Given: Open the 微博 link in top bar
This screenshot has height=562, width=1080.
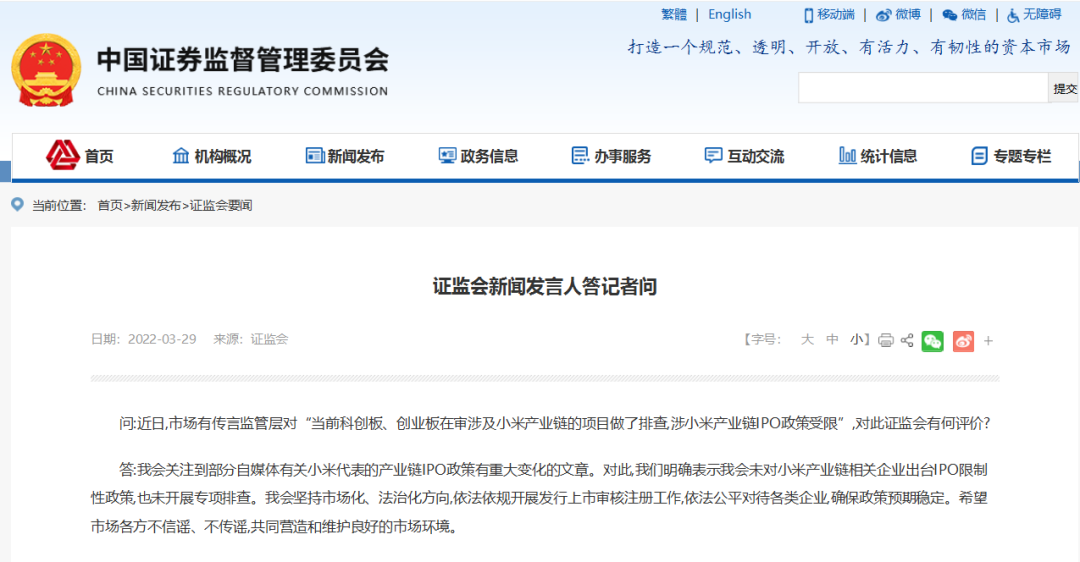Looking at the screenshot, I should click(898, 14).
